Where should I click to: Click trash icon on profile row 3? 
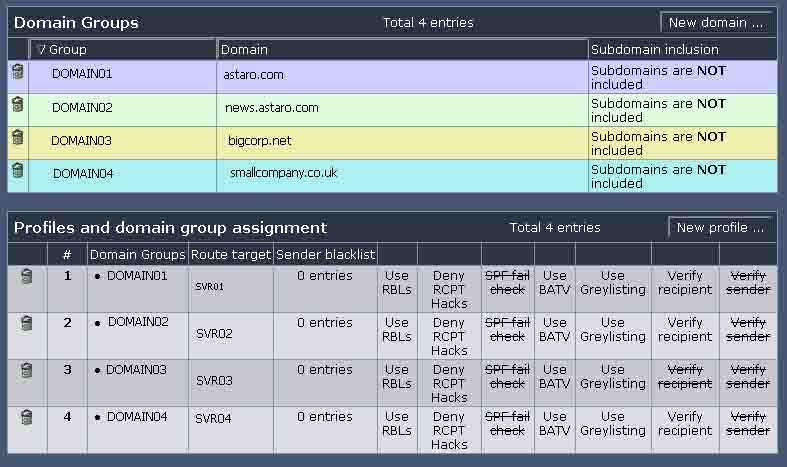click(26, 371)
